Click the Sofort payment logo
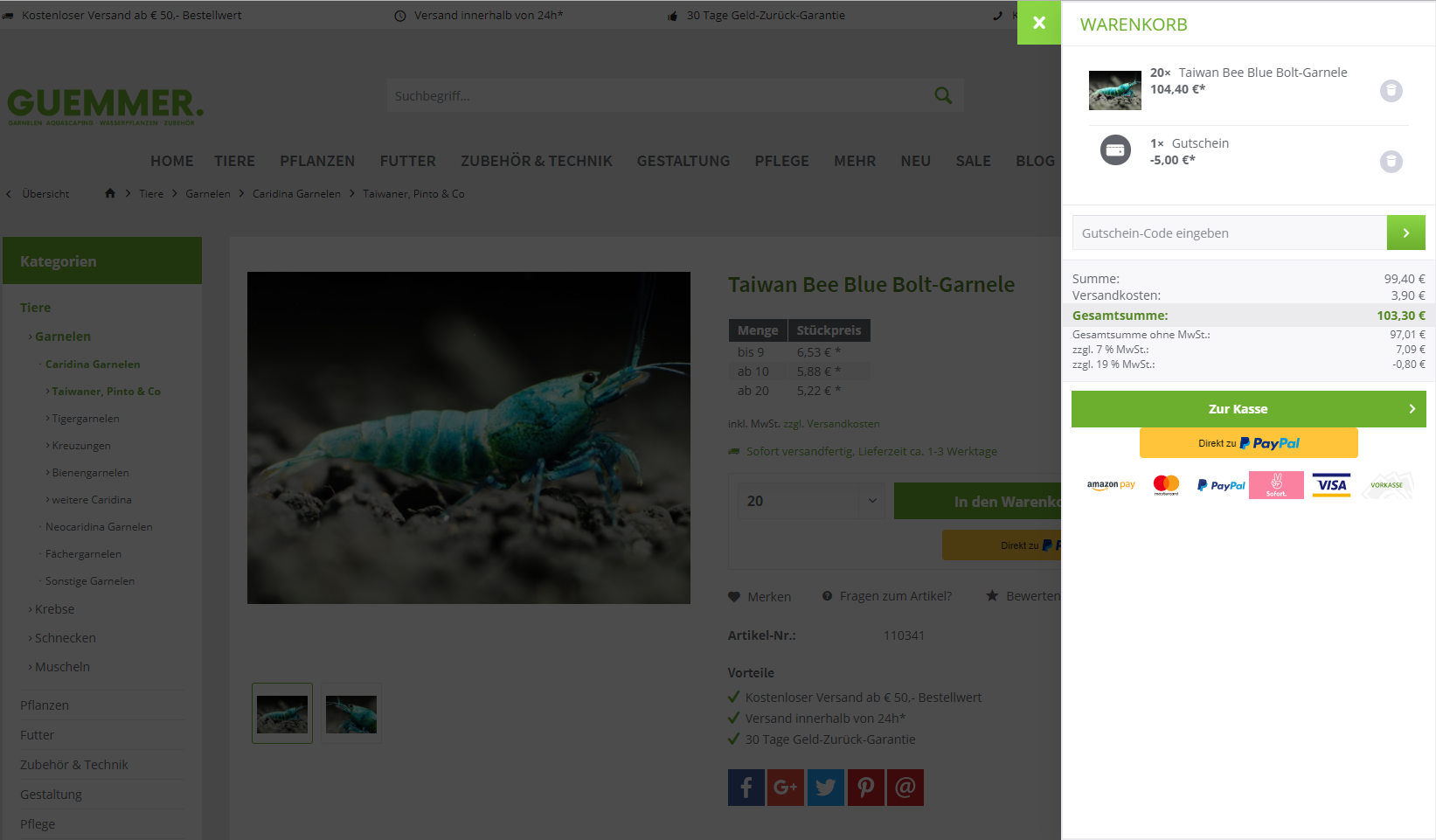The height and width of the screenshot is (840, 1436). click(x=1276, y=485)
